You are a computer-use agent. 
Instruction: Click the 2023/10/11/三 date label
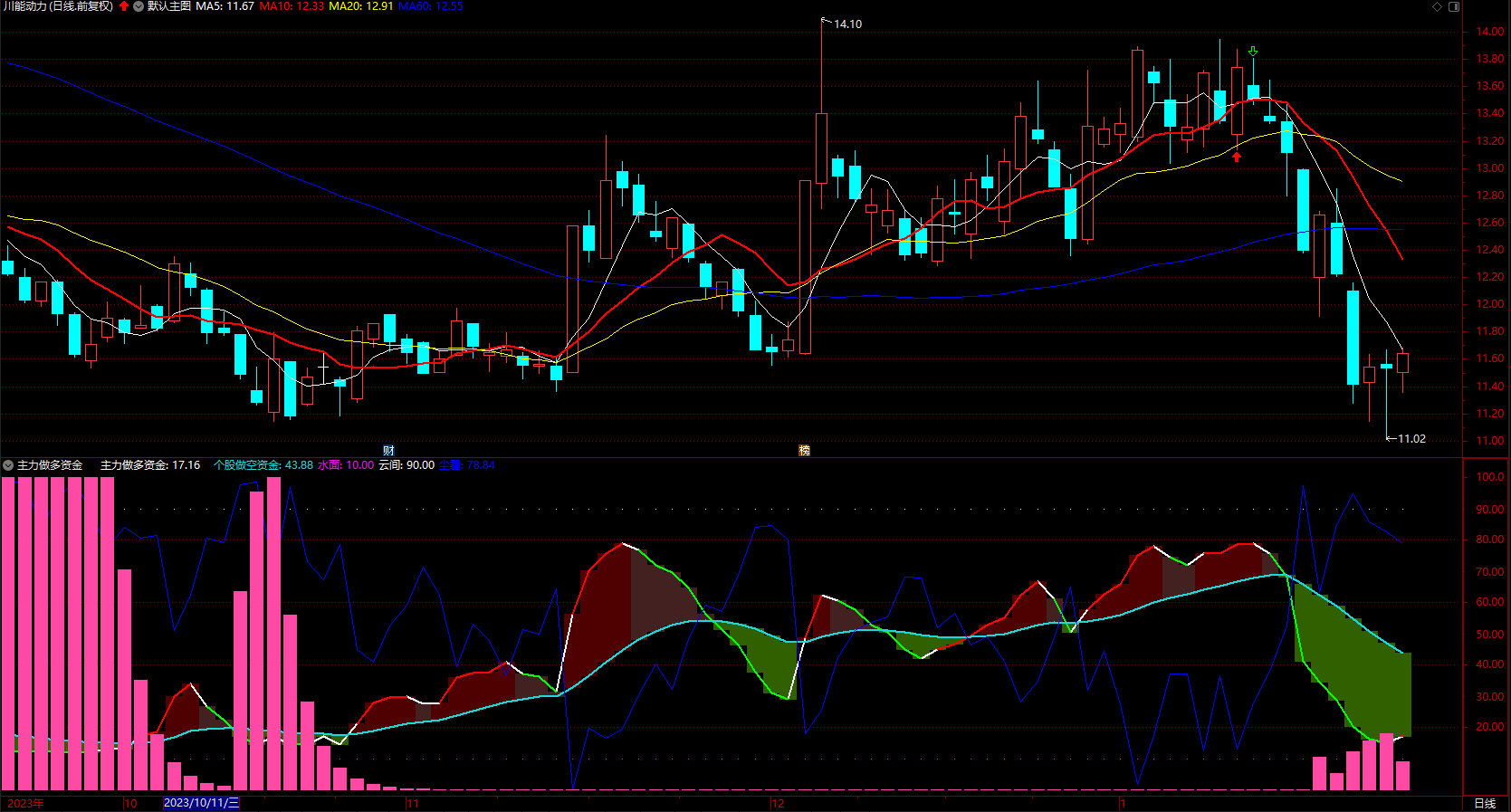coord(202,803)
